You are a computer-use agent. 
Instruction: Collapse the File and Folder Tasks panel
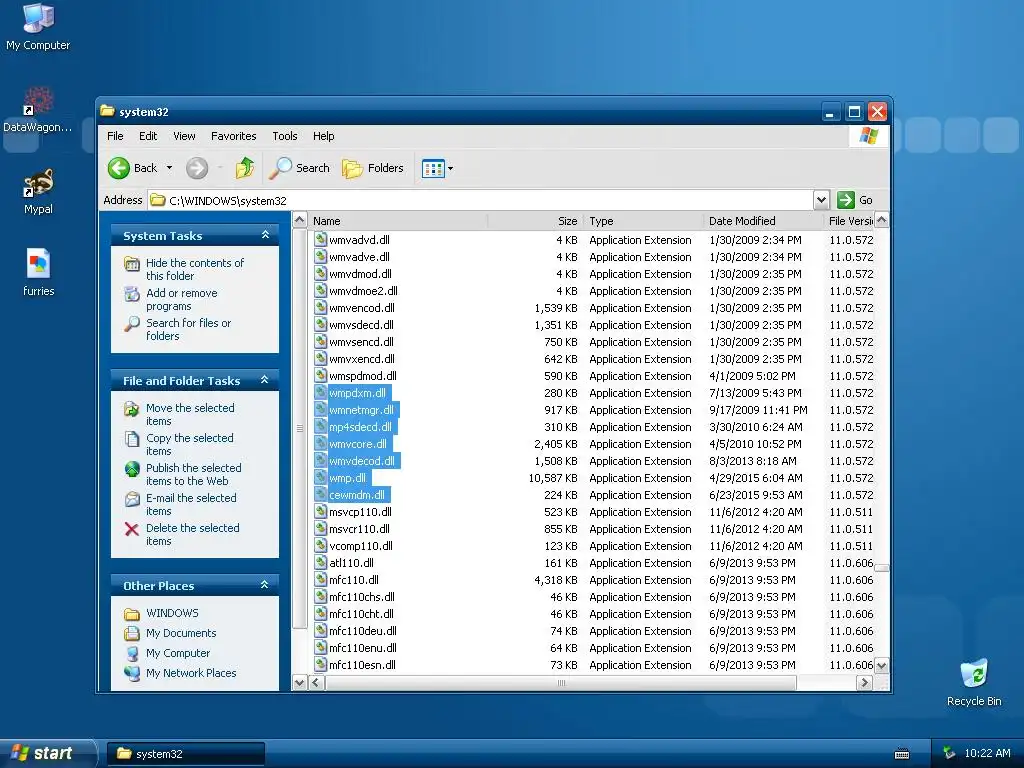point(264,380)
